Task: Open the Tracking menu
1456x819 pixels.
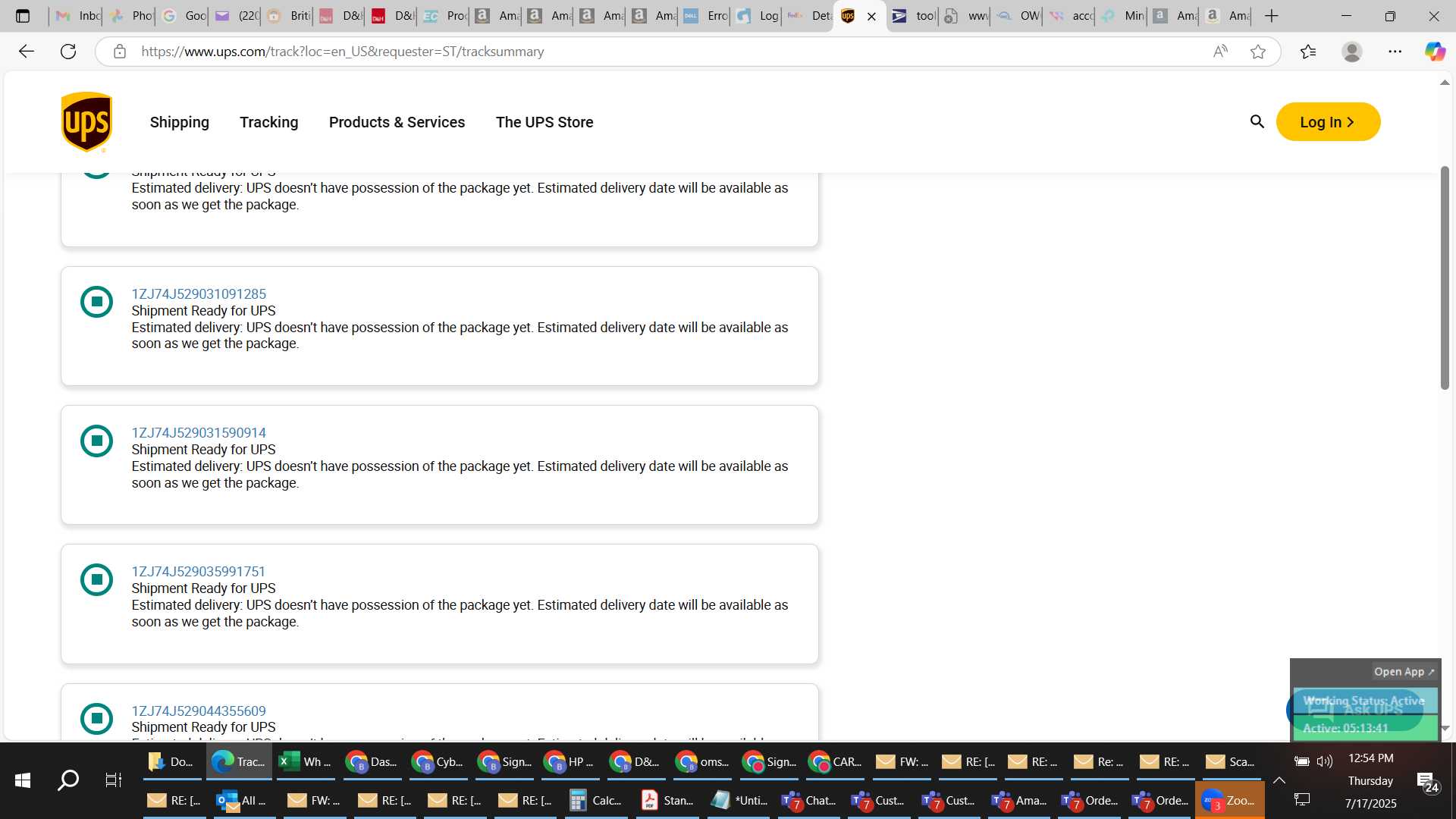Action: [268, 122]
